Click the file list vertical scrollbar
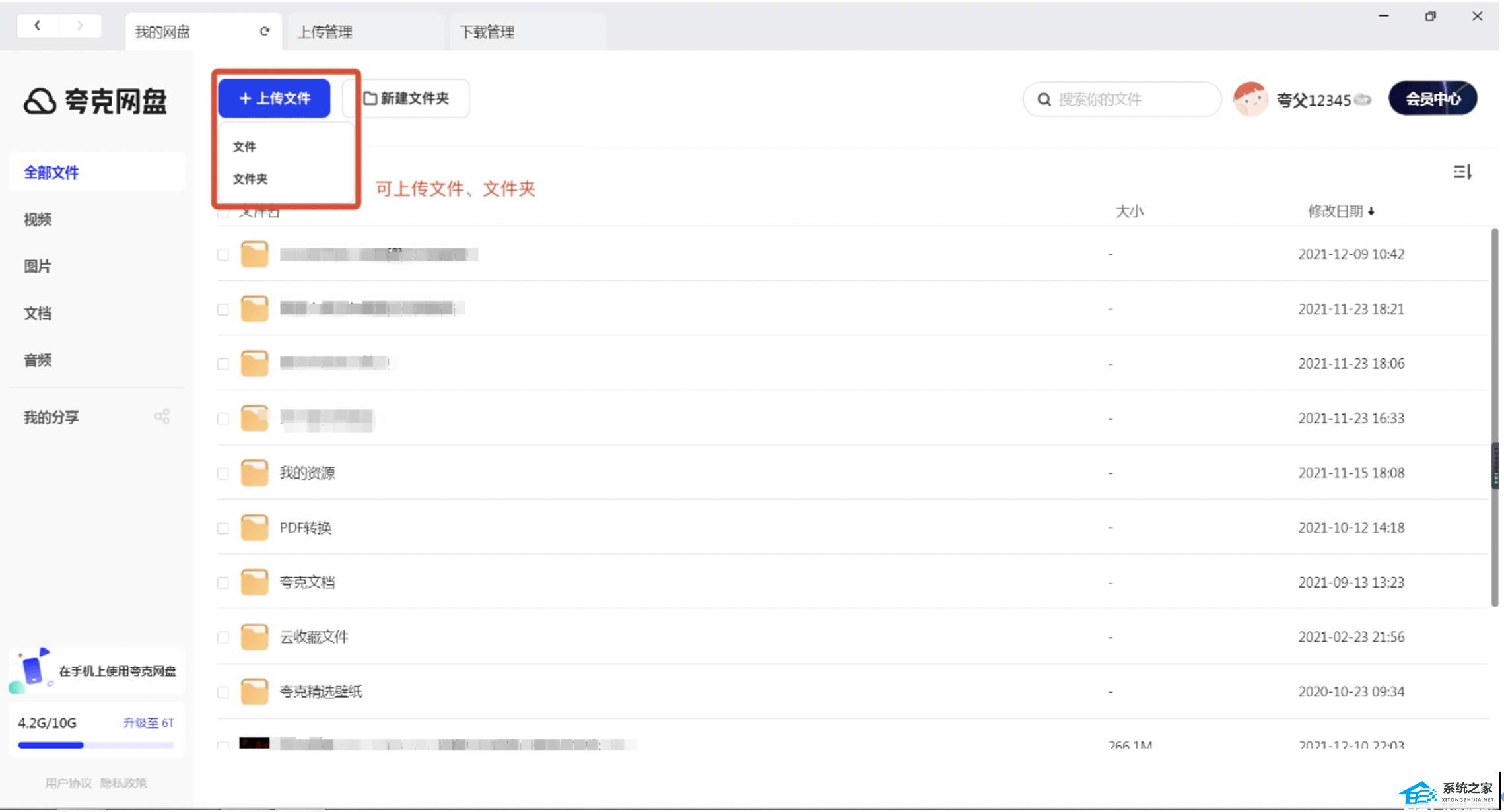This screenshot has height=812, width=1504. [1495, 417]
